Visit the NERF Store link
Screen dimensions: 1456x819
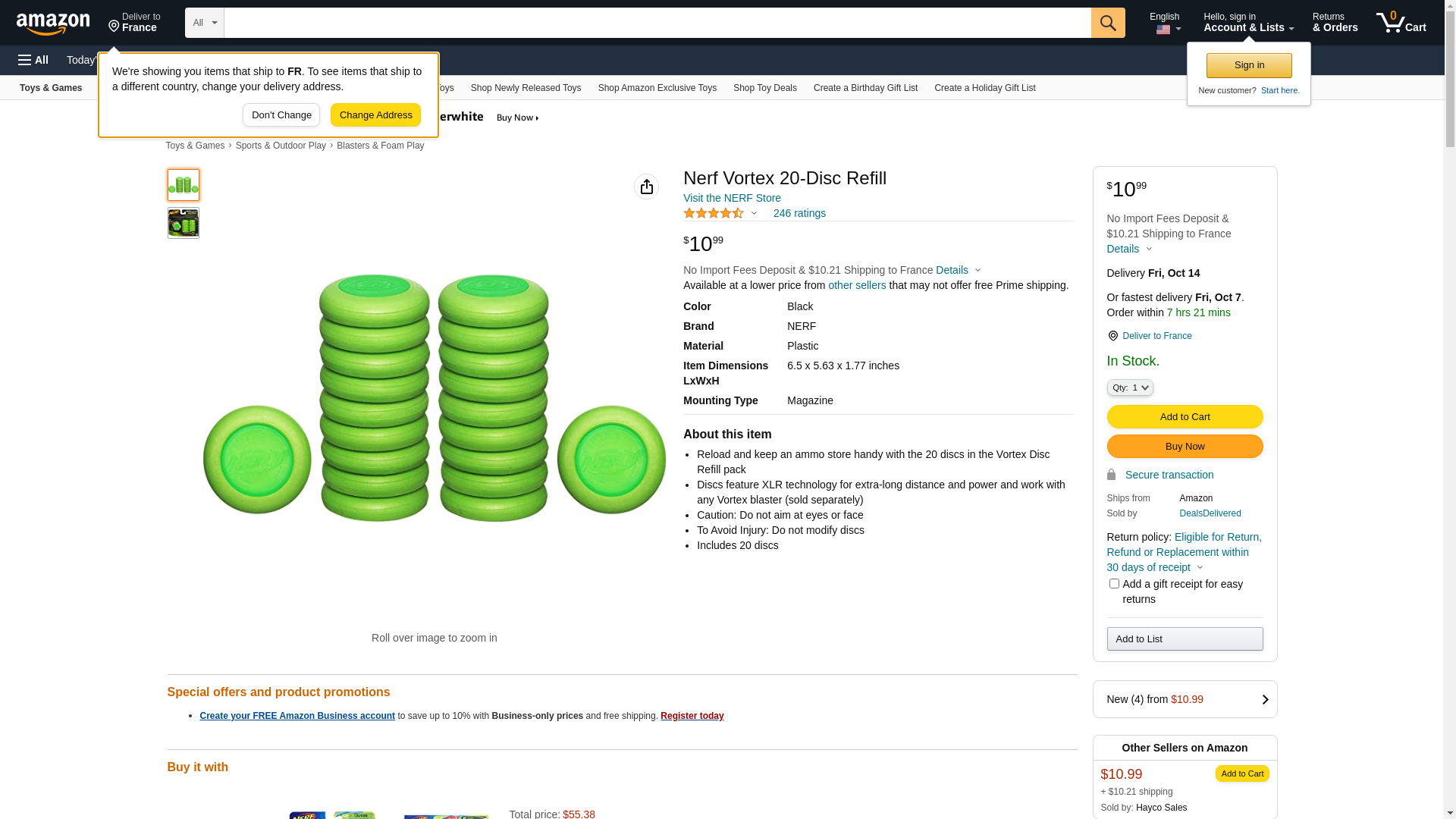tap(732, 198)
